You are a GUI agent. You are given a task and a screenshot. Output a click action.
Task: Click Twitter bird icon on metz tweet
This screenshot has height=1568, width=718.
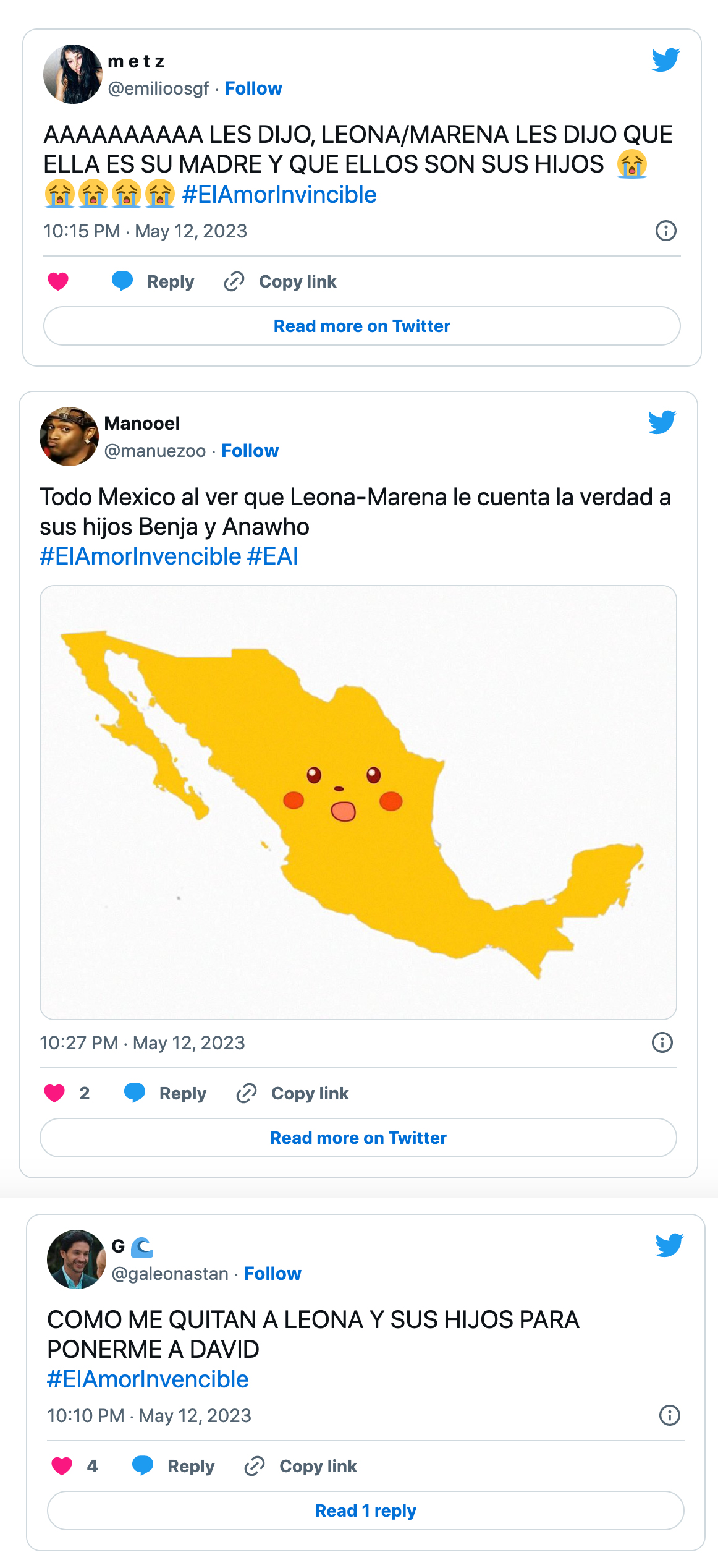pos(665,60)
